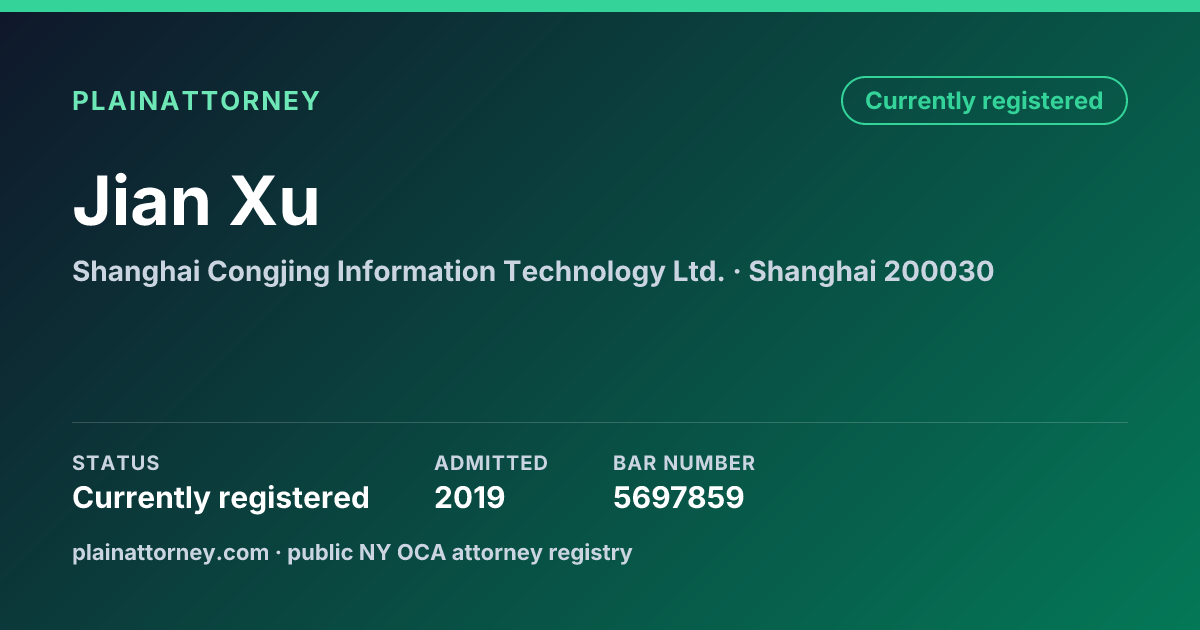Click the STATUS field label
This screenshot has width=1200, height=630.
tap(116, 463)
